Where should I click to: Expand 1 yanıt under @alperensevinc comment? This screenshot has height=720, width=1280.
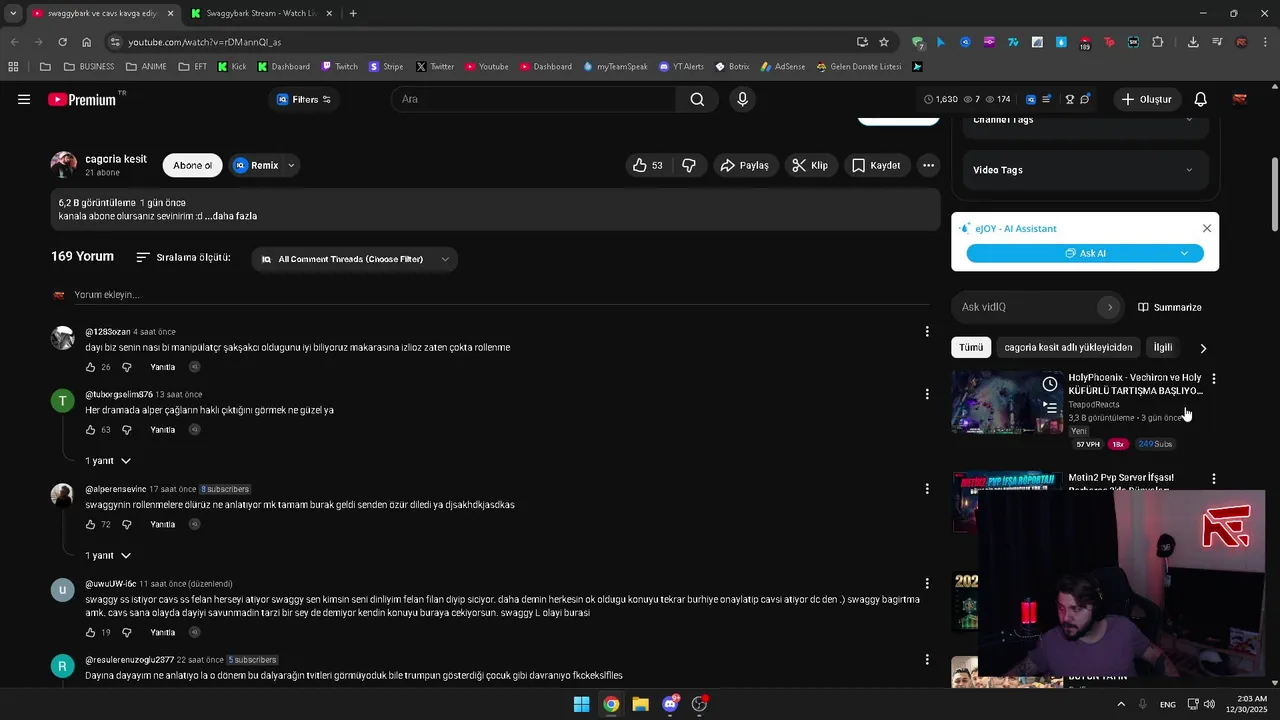pos(108,555)
